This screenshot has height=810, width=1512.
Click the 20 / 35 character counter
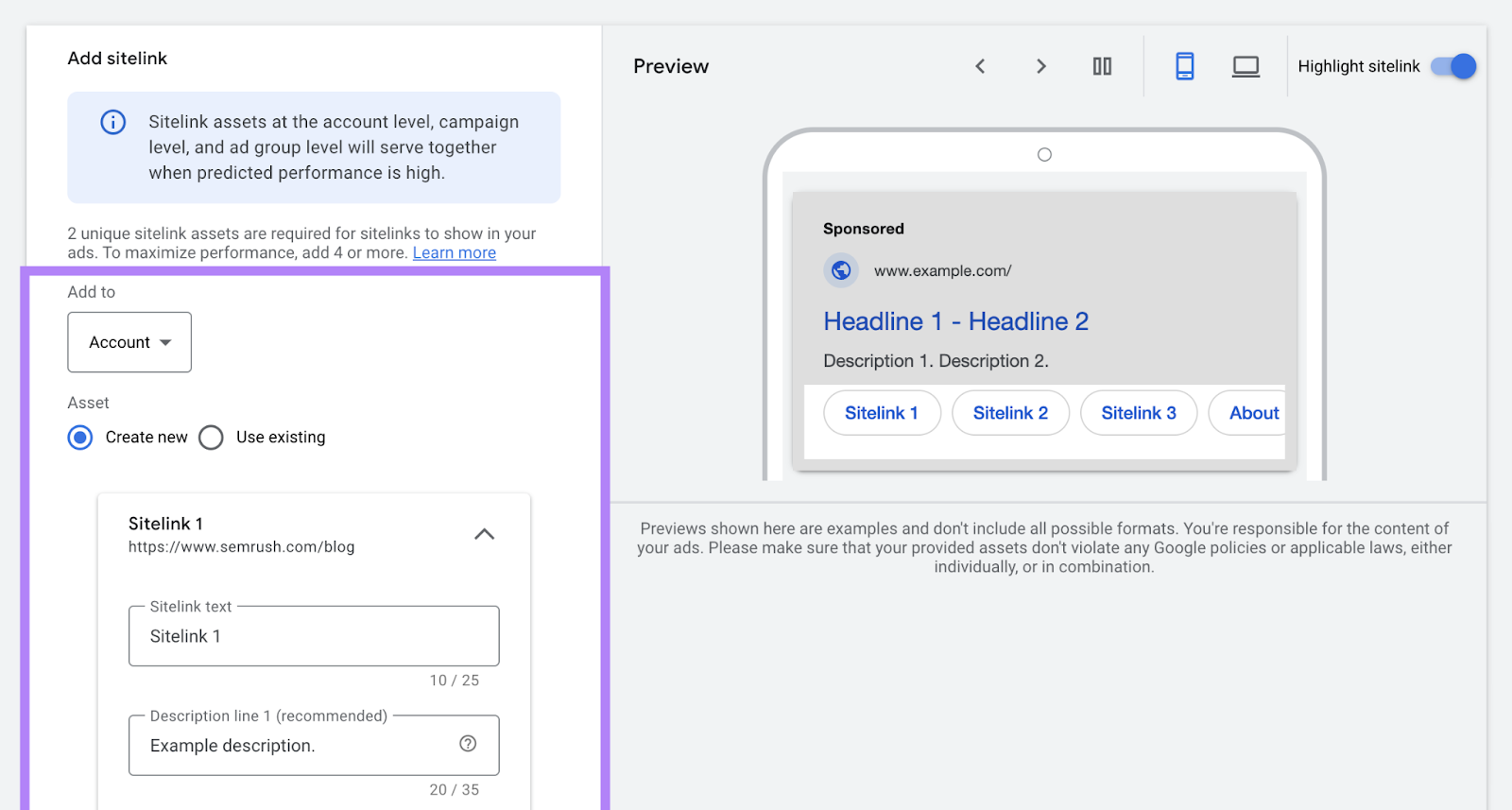click(x=455, y=790)
